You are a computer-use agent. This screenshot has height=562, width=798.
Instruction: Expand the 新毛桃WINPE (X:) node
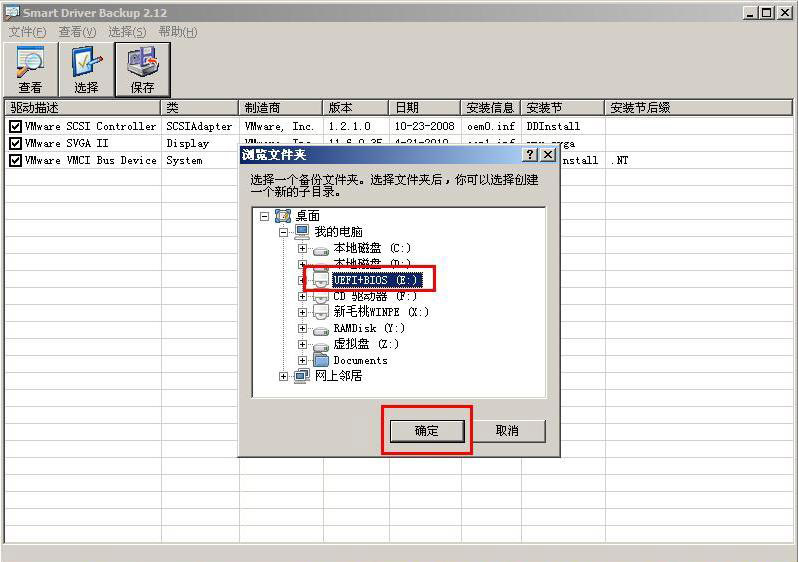click(x=302, y=312)
